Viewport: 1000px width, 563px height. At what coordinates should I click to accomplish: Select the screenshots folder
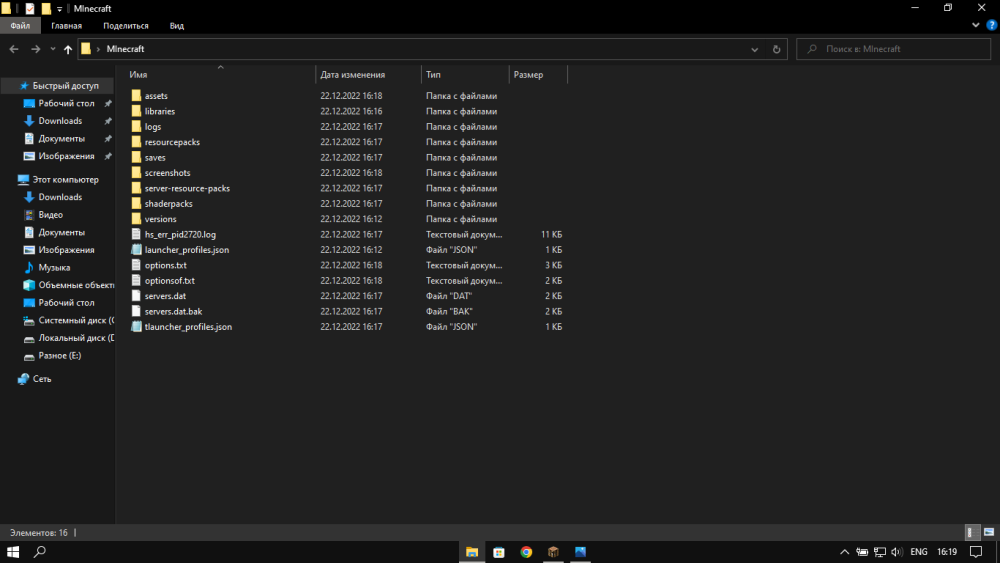[x=167, y=173]
